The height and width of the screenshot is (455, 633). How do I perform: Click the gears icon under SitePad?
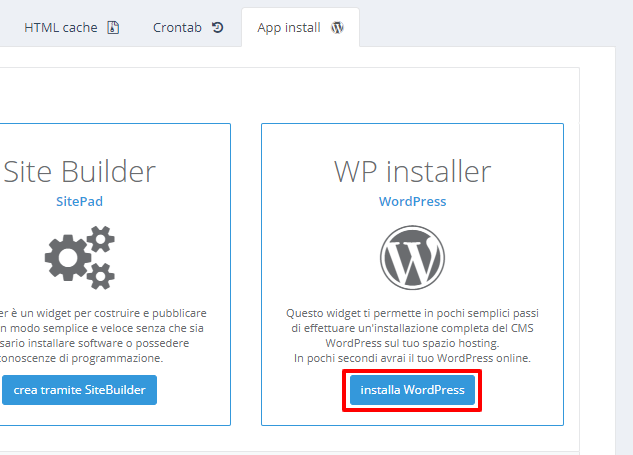tap(80, 257)
